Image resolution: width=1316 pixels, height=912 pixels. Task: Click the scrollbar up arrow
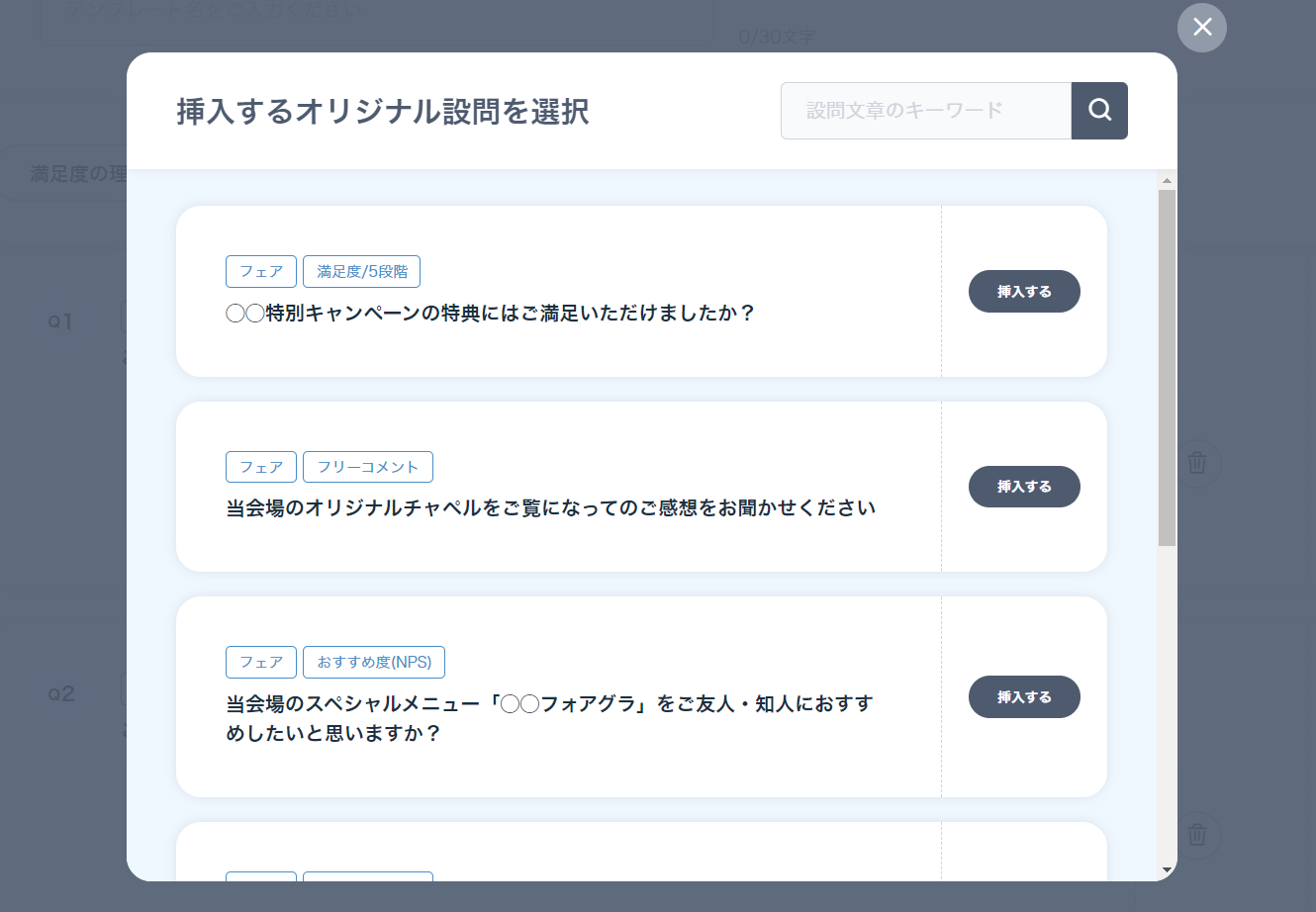[x=1167, y=181]
